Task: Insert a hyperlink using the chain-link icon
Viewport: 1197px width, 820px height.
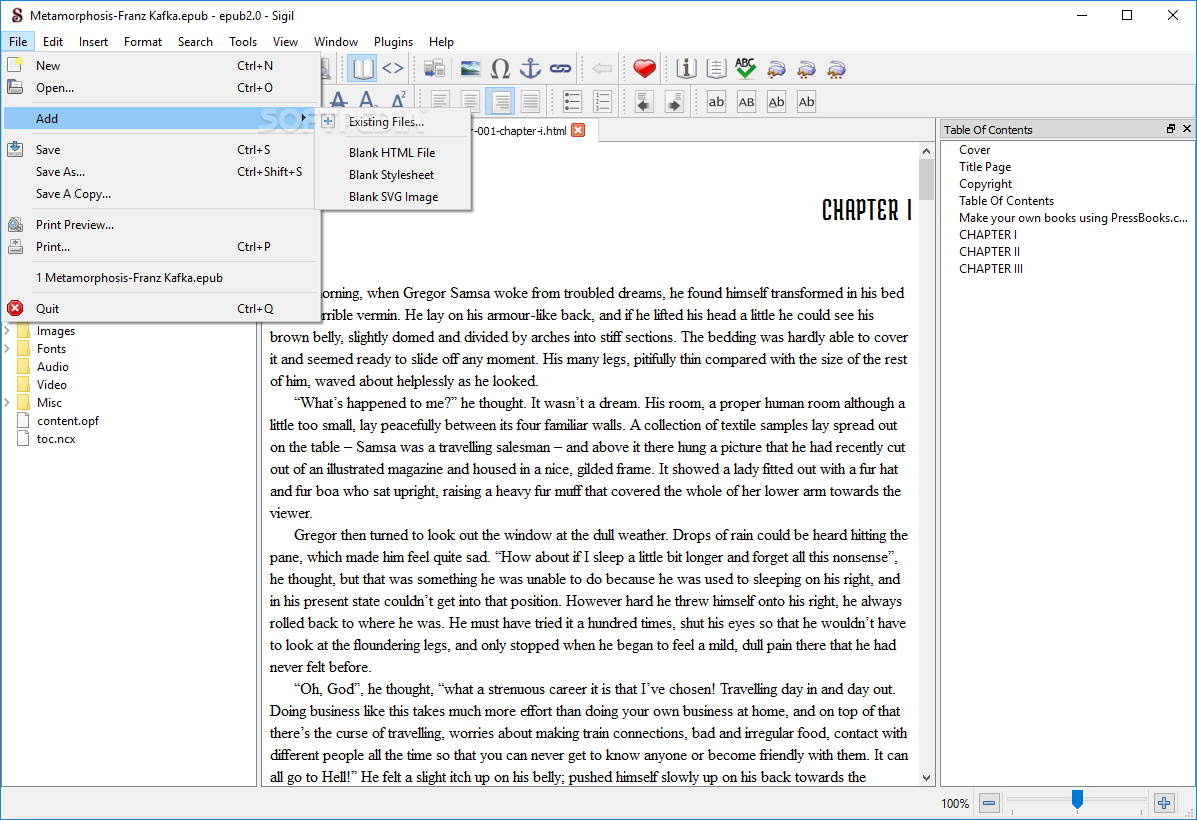Action: (560, 69)
